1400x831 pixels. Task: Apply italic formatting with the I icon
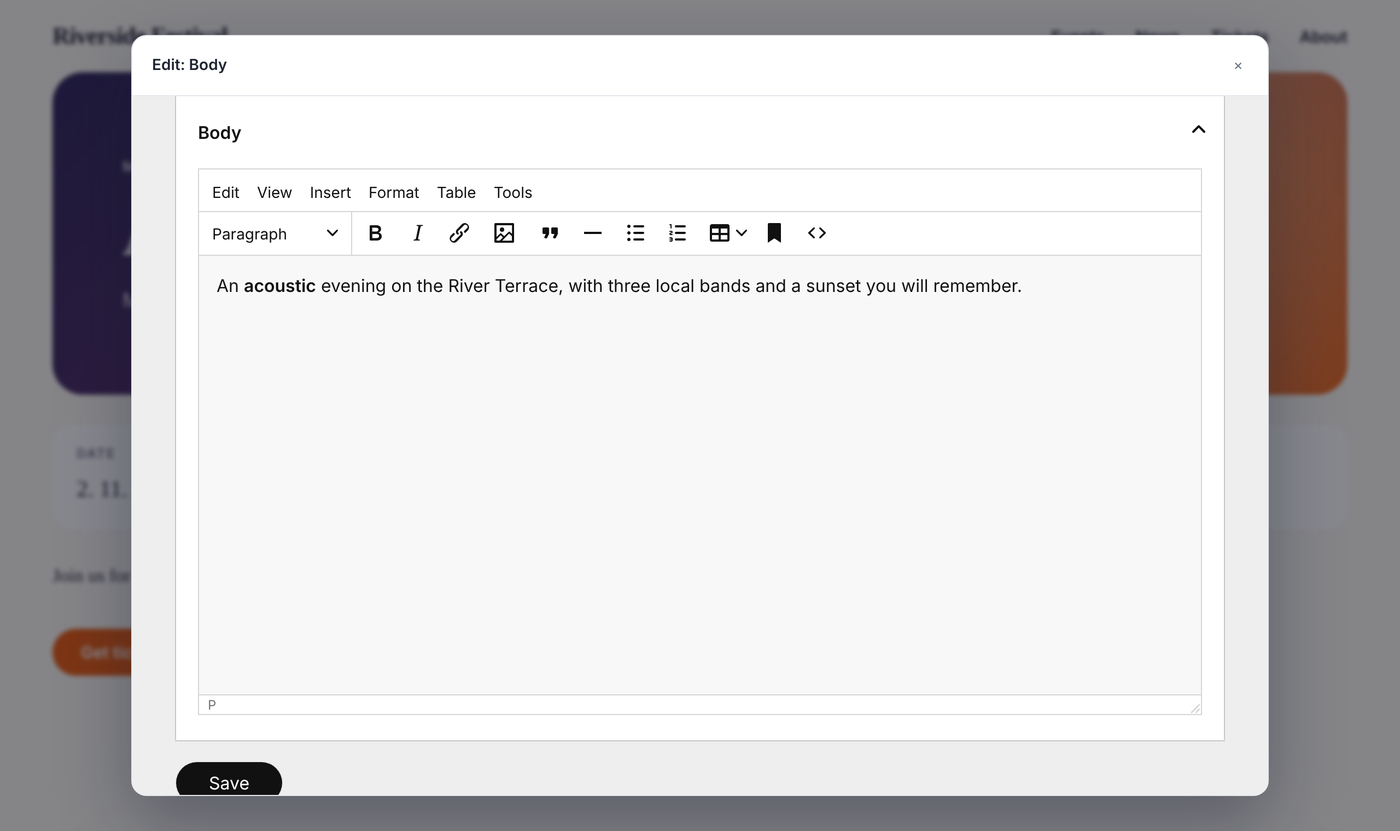coord(418,233)
